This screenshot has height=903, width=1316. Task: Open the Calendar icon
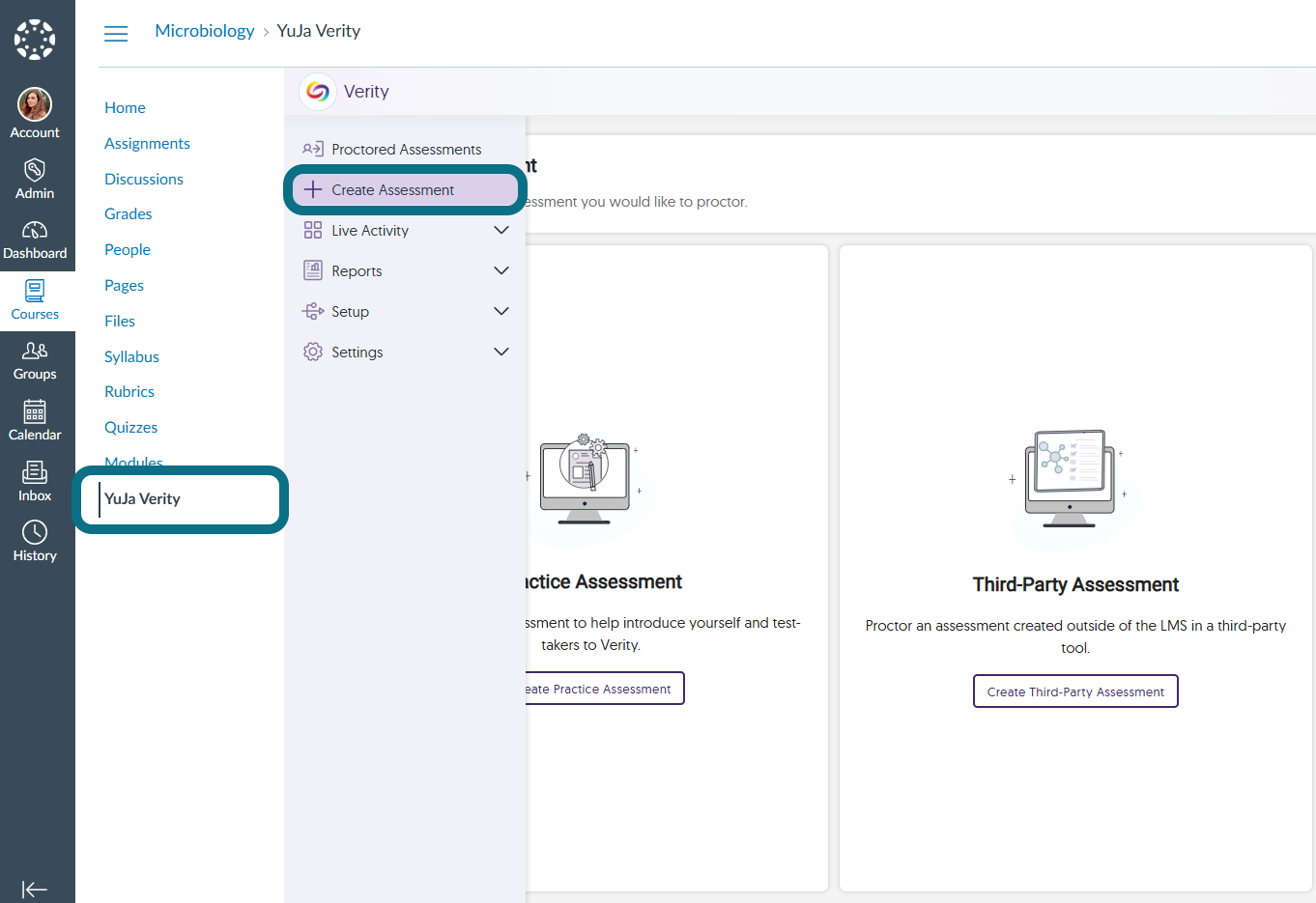point(35,411)
